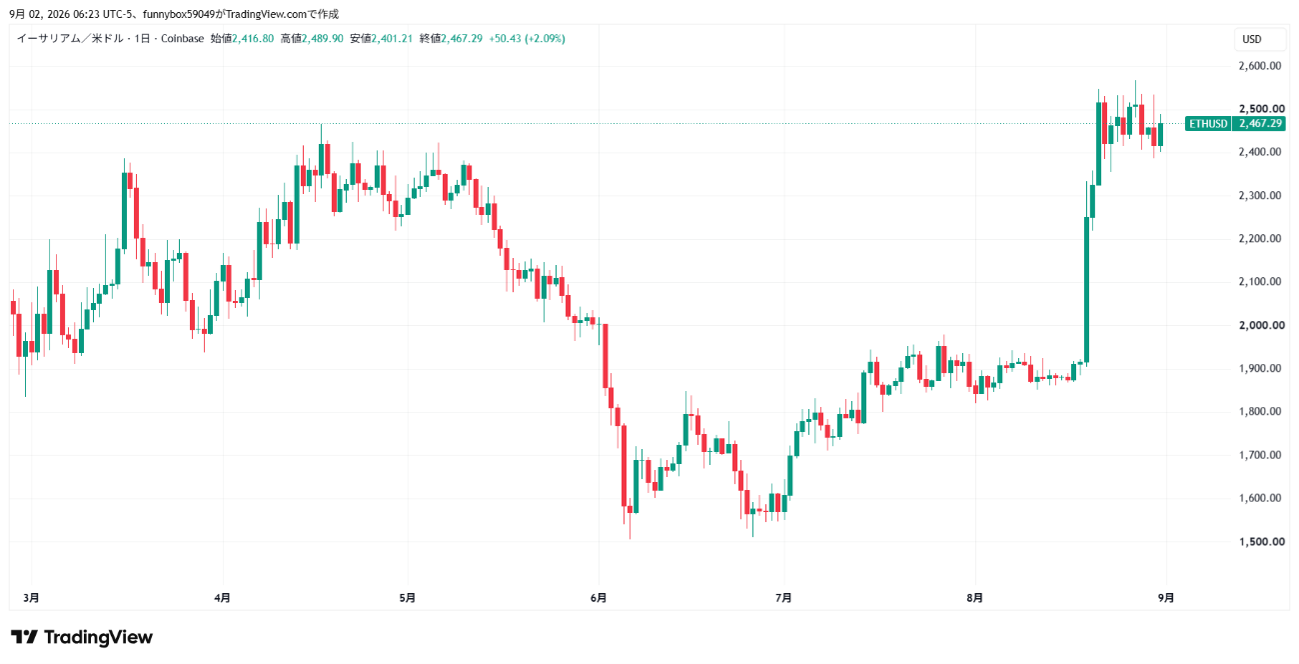
Task: Click the 2,600.00 price axis label
Action: (1260, 66)
